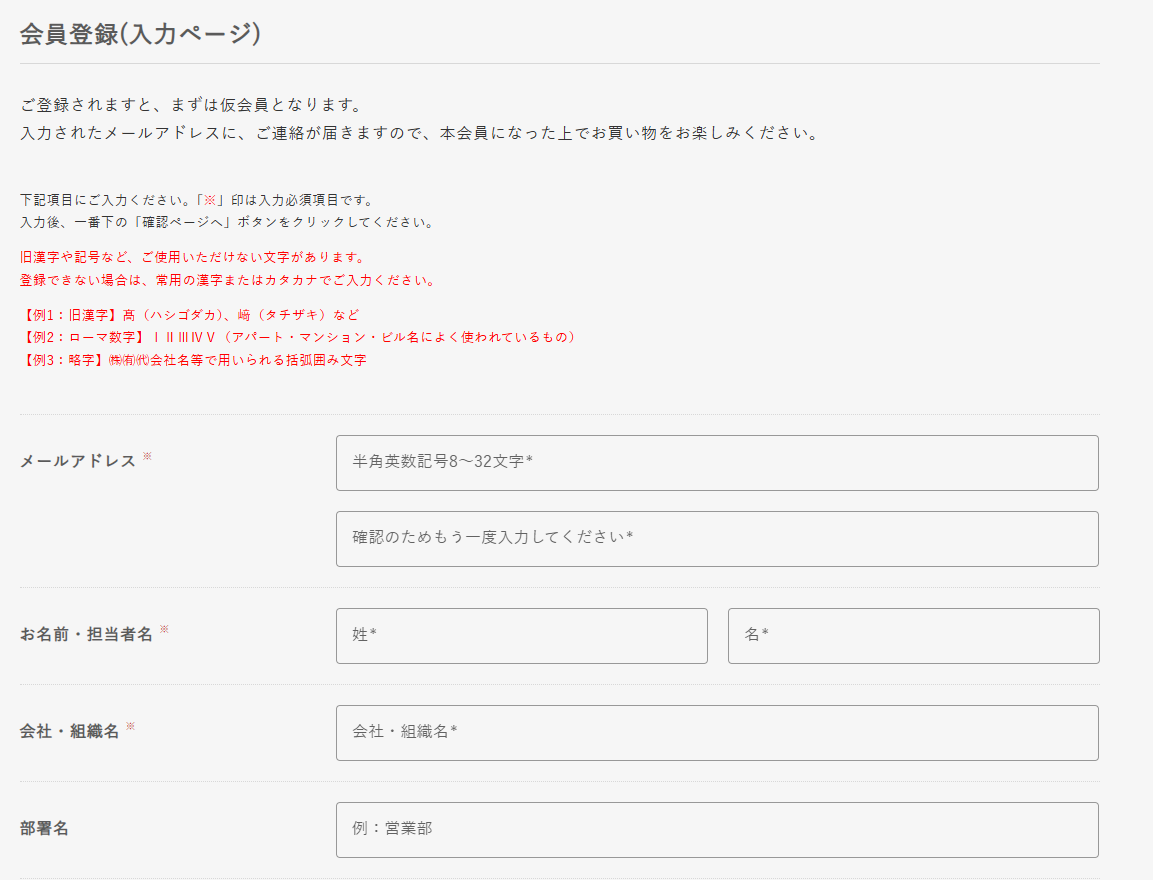Click the email address input field
The image size is (1153, 880).
[717, 463]
